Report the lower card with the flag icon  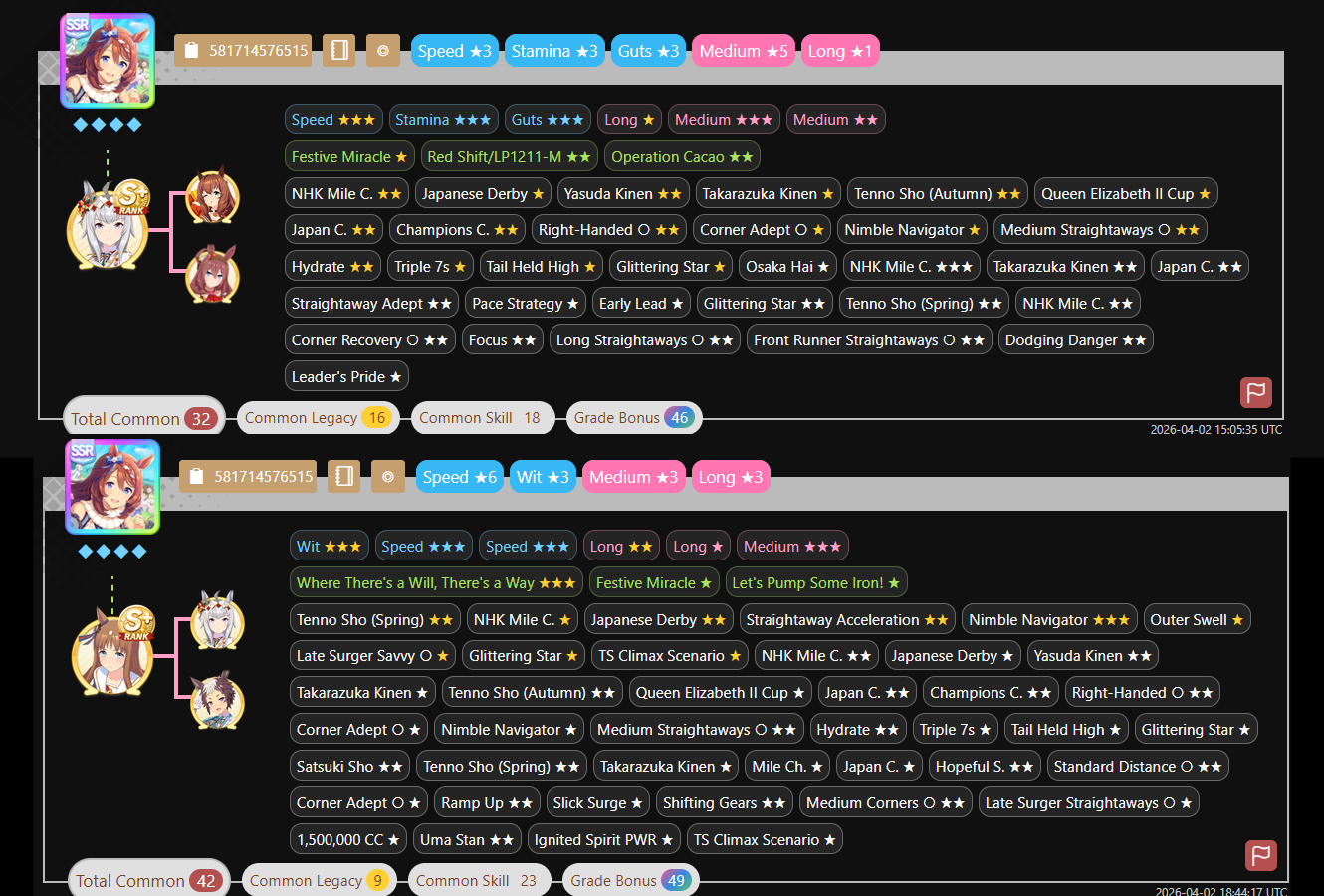(x=1261, y=855)
